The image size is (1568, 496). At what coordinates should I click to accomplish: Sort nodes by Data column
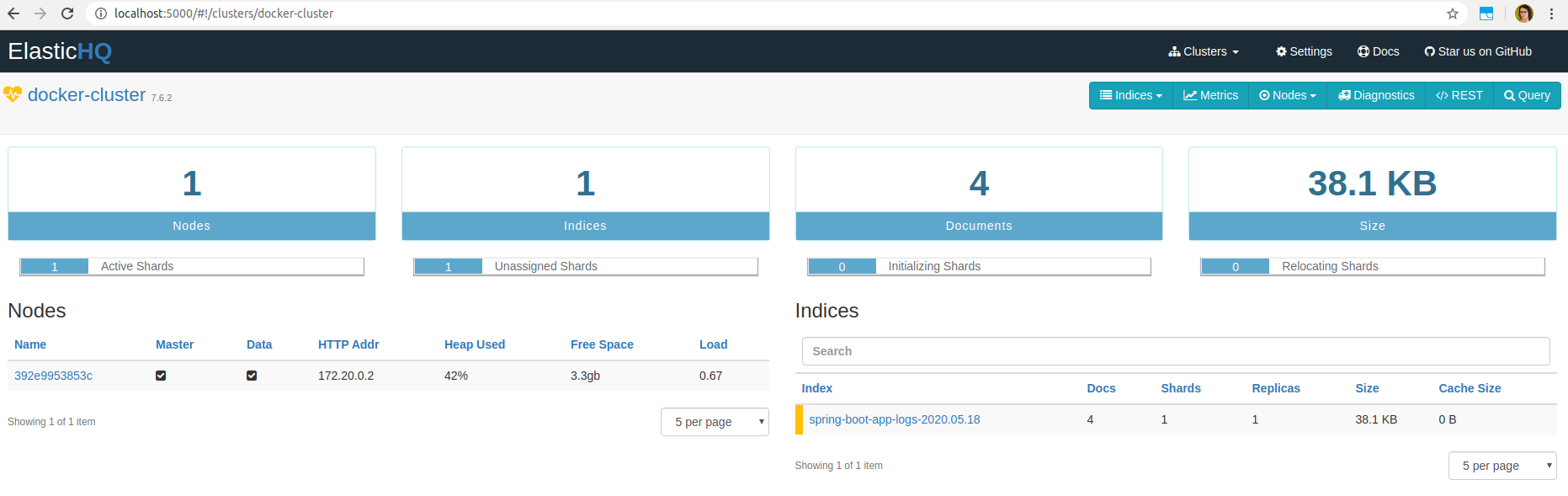(259, 344)
